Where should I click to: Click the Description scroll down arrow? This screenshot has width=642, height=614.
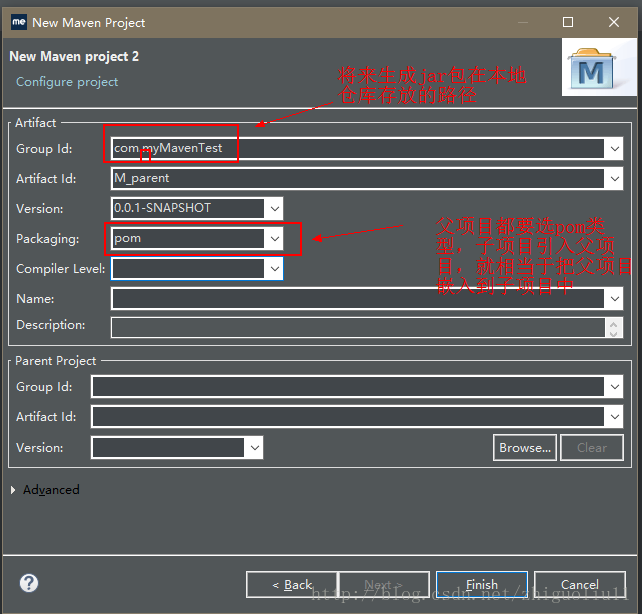[x=613, y=333]
